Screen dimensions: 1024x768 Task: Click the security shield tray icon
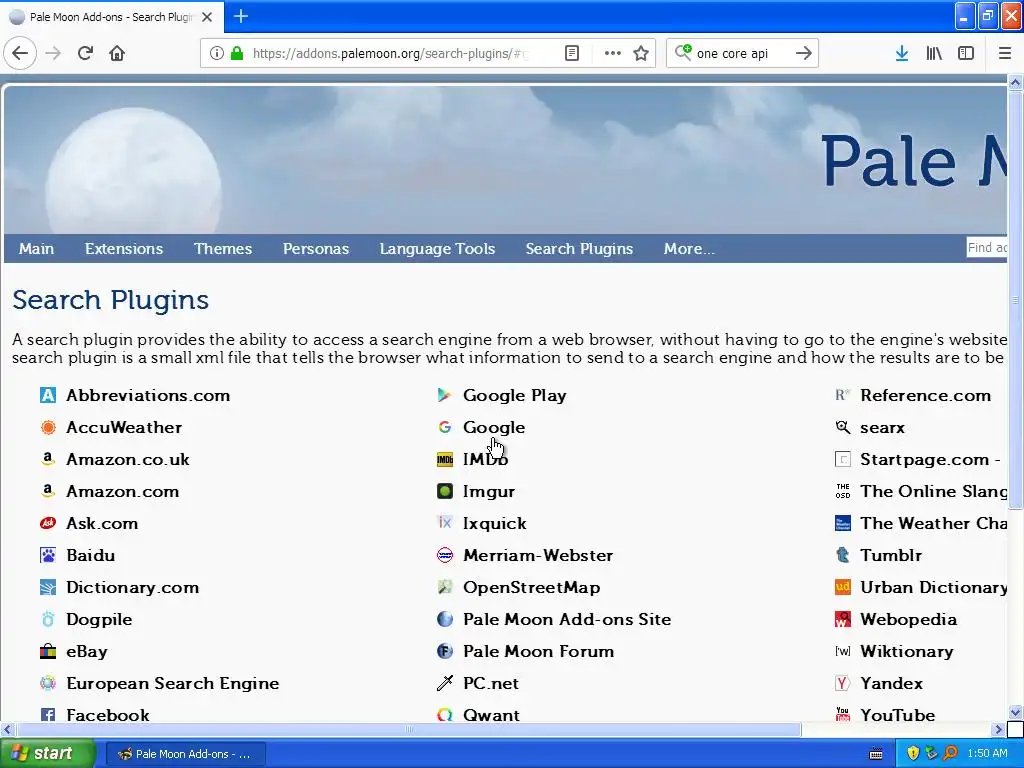[x=913, y=754]
